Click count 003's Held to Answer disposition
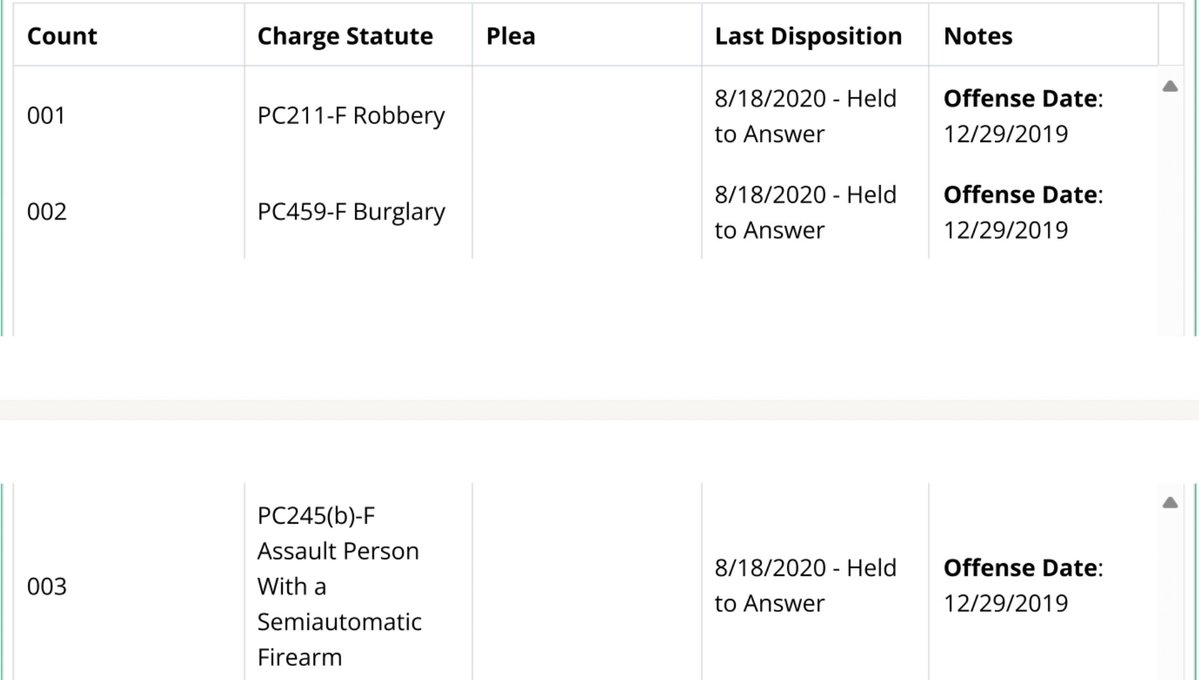Viewport: 1199px width, 680px height. tap(805, 586)
